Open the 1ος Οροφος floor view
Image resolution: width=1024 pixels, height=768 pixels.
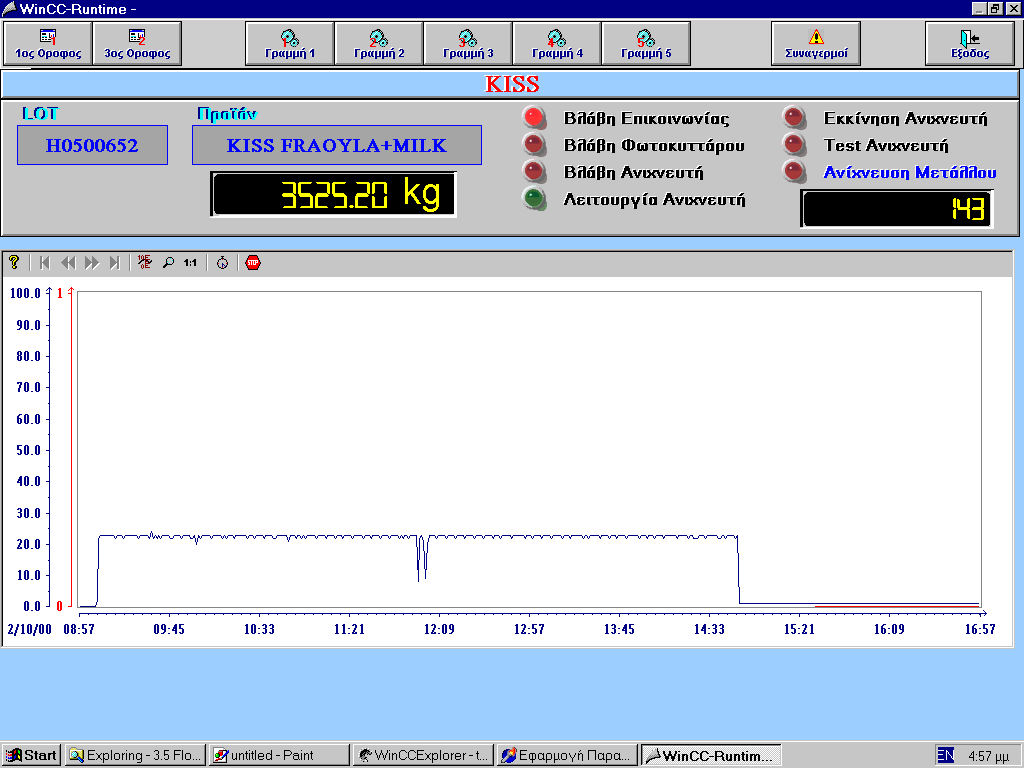click(x=48, y=44)
